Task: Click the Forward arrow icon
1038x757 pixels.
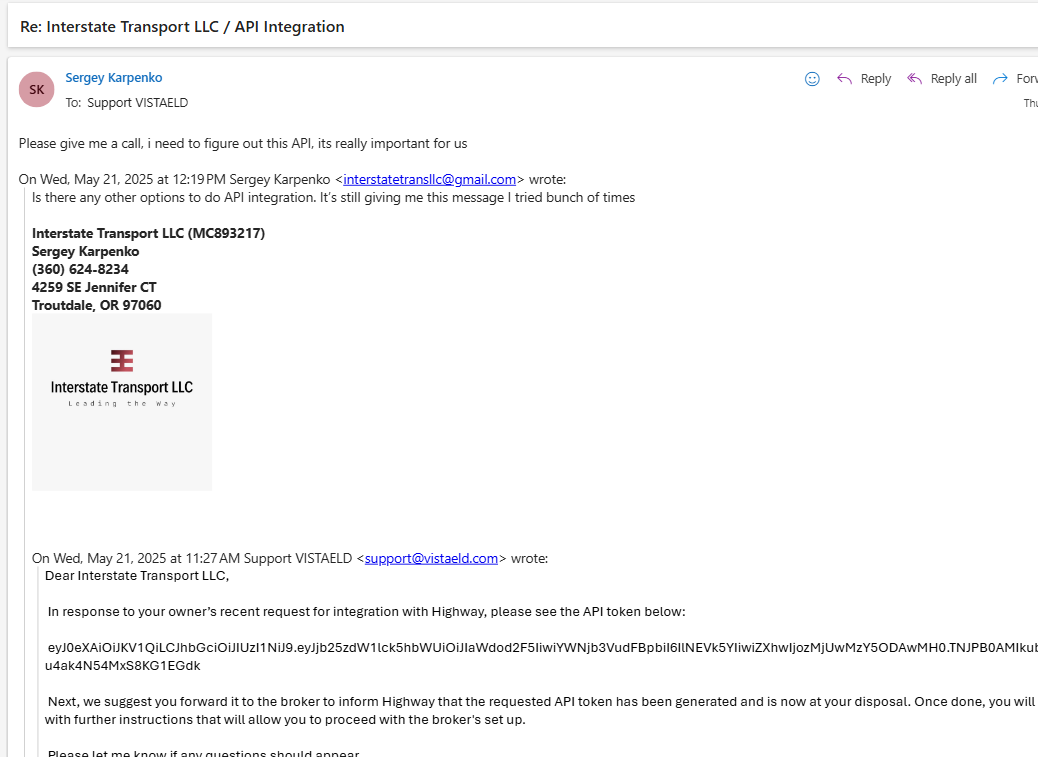Action: click(x=1000, y=79)
